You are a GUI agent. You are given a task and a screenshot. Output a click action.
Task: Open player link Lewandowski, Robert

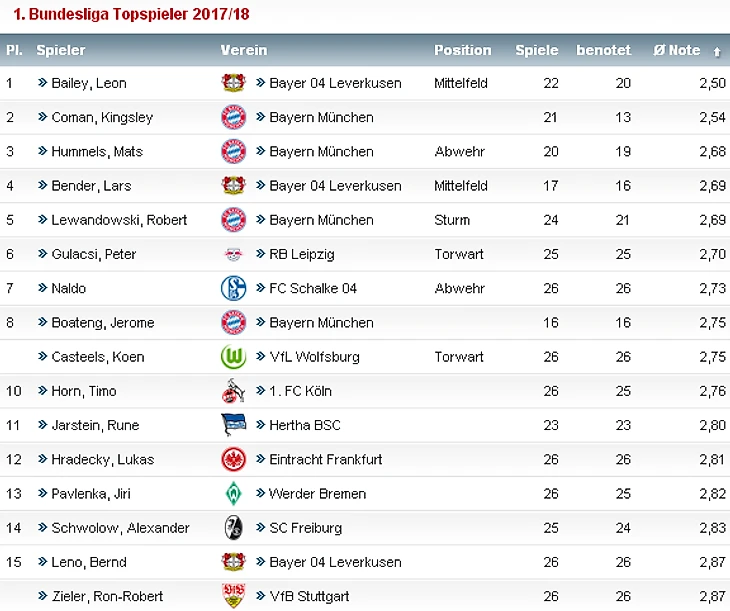pos(119,220)
